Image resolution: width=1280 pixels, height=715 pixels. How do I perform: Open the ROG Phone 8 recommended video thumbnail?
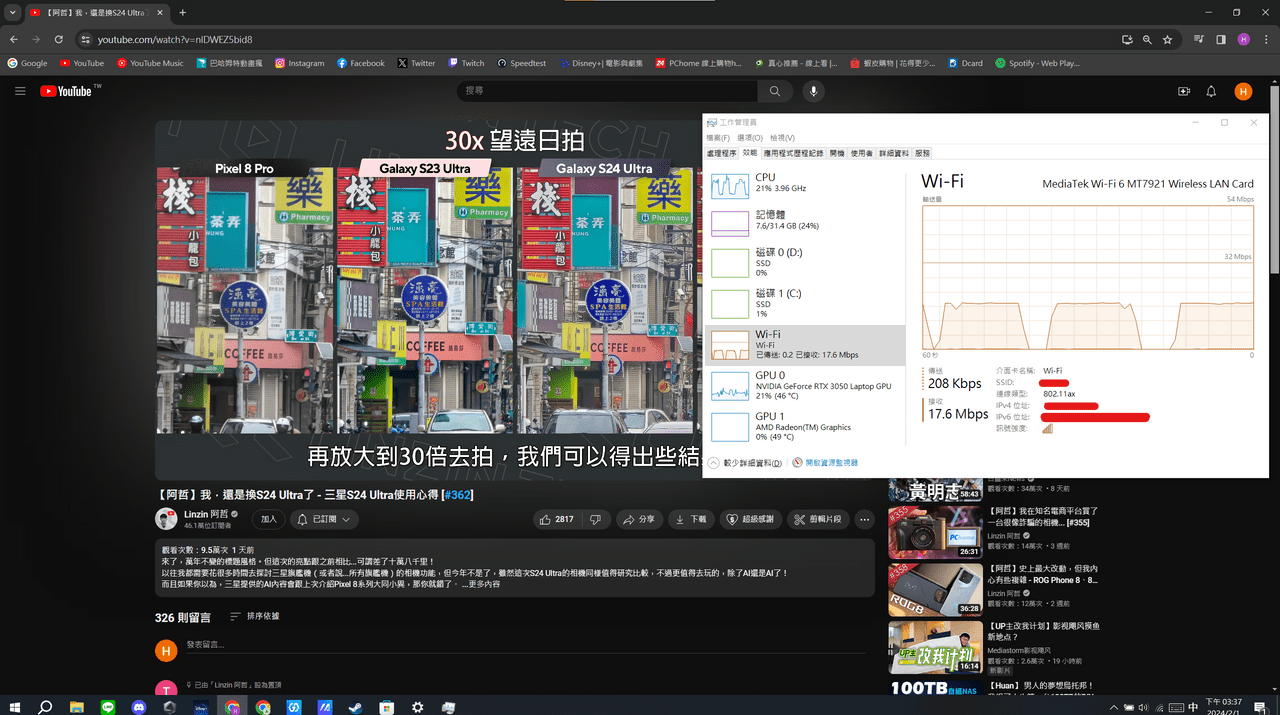tap(936, 589)
